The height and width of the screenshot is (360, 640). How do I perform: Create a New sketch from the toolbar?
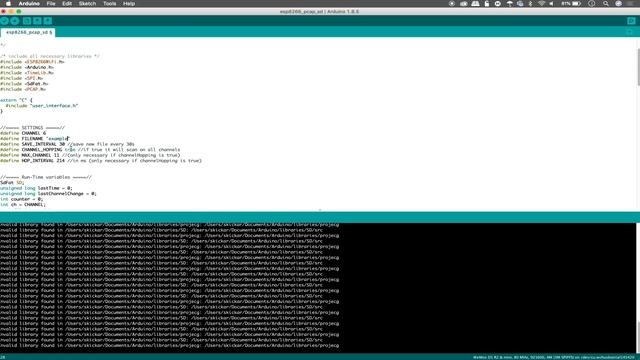(27, 21)
